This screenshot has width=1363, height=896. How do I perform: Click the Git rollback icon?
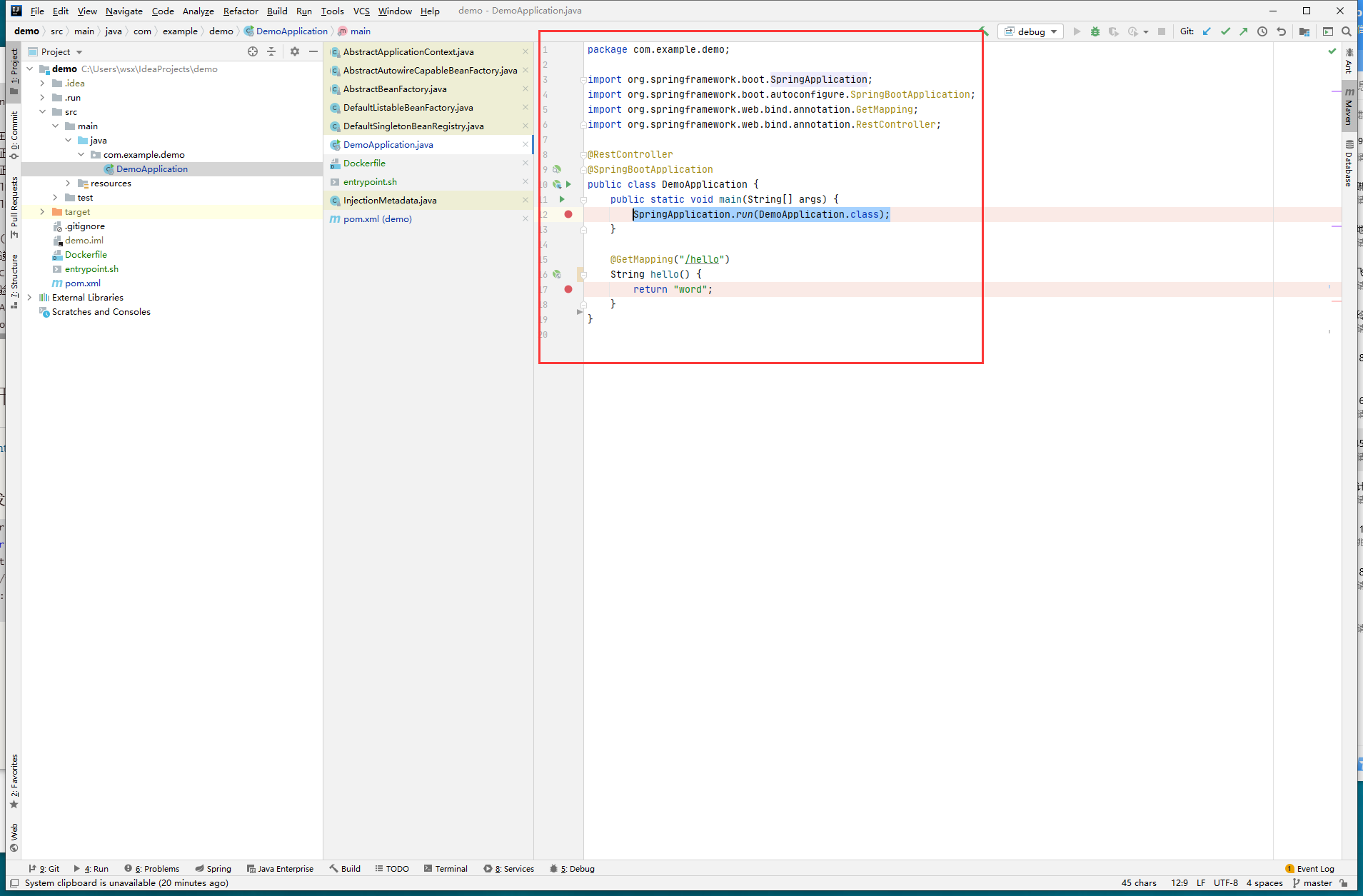[x=1281, y=31]
